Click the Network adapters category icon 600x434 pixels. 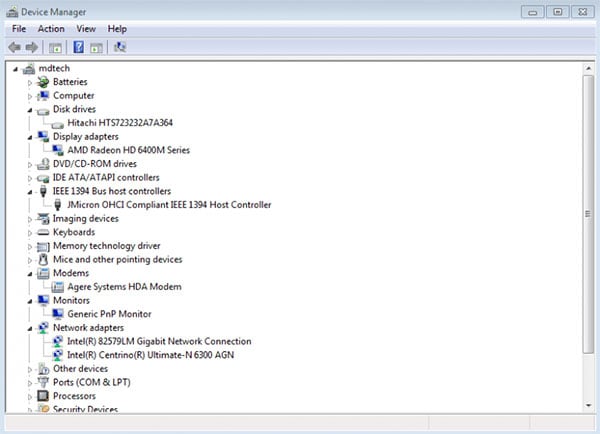[x=43, y=328]
